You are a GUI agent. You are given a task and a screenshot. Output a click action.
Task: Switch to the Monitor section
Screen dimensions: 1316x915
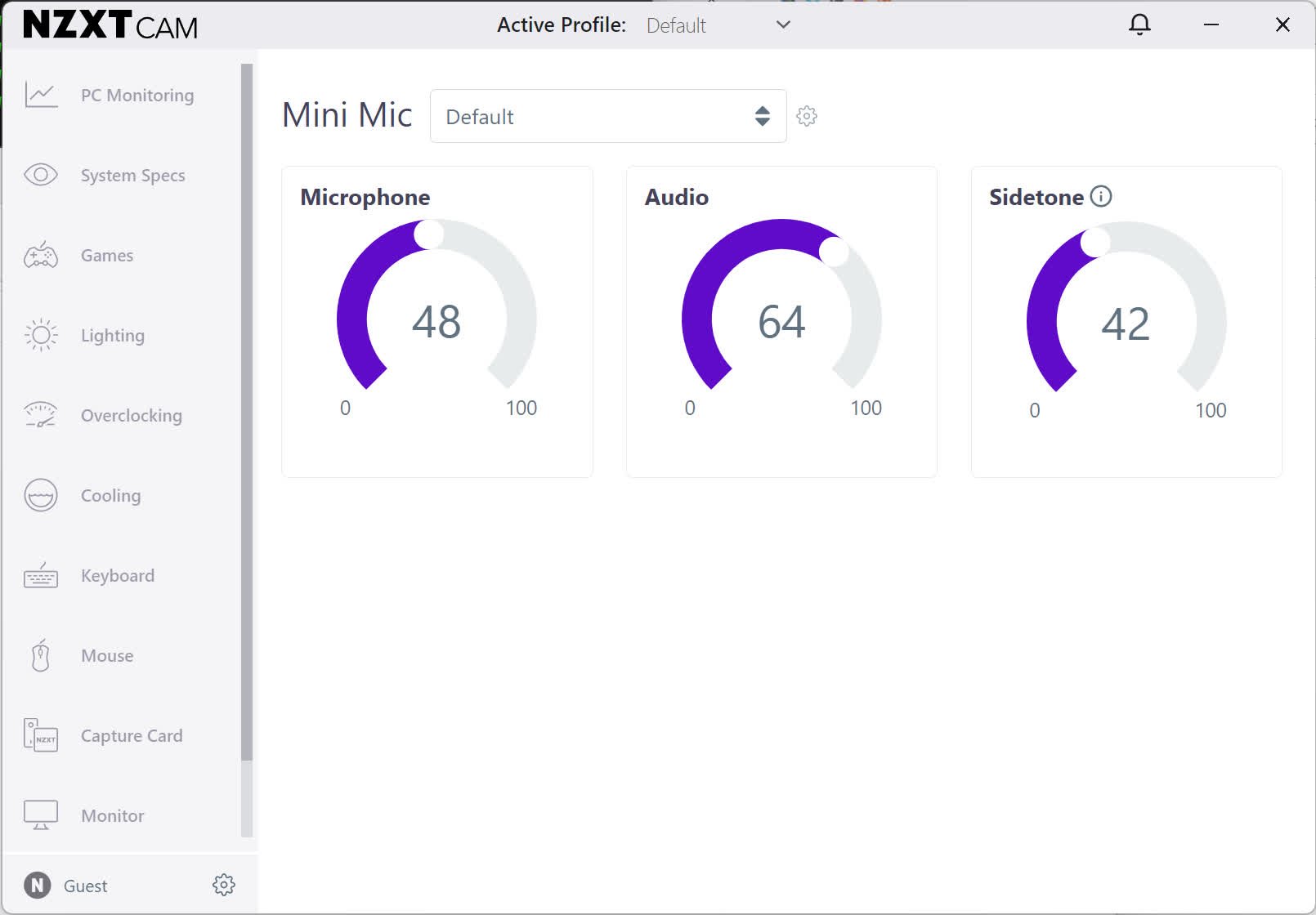coord(112,815)
